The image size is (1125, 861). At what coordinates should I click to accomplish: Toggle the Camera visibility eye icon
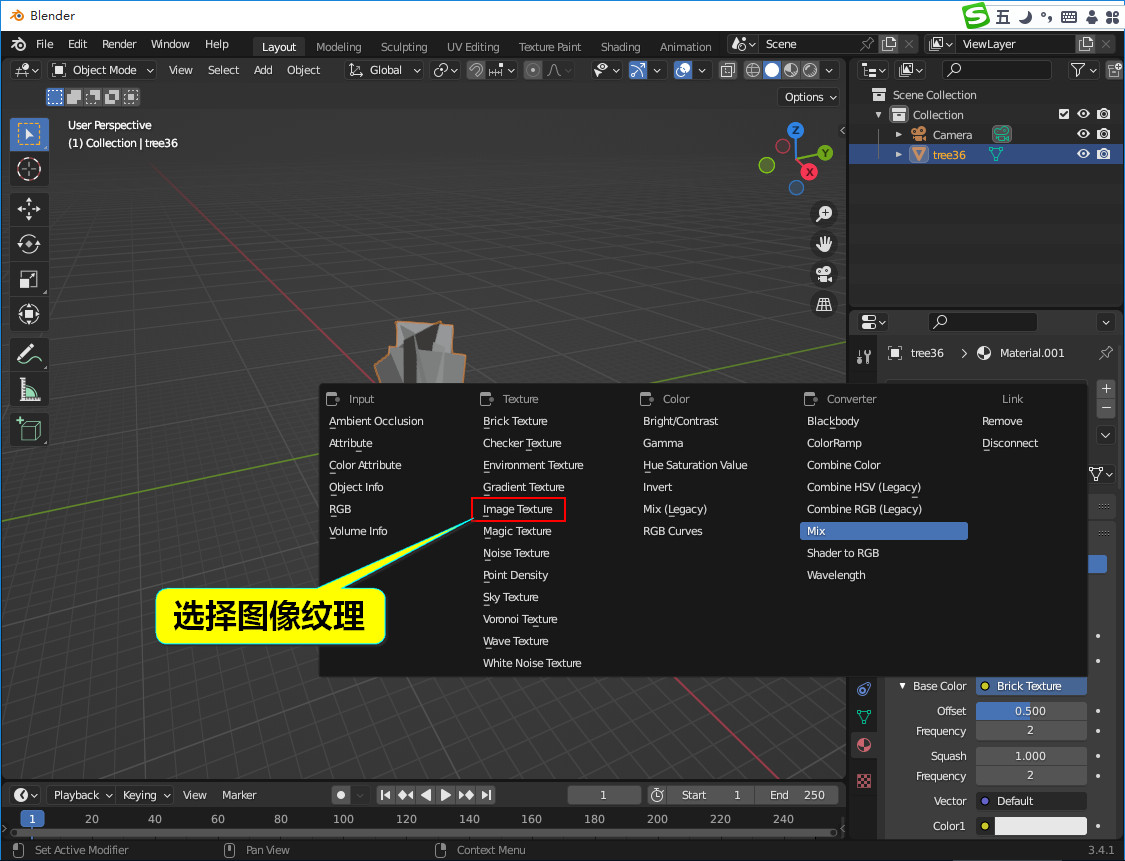[1083, 134]
